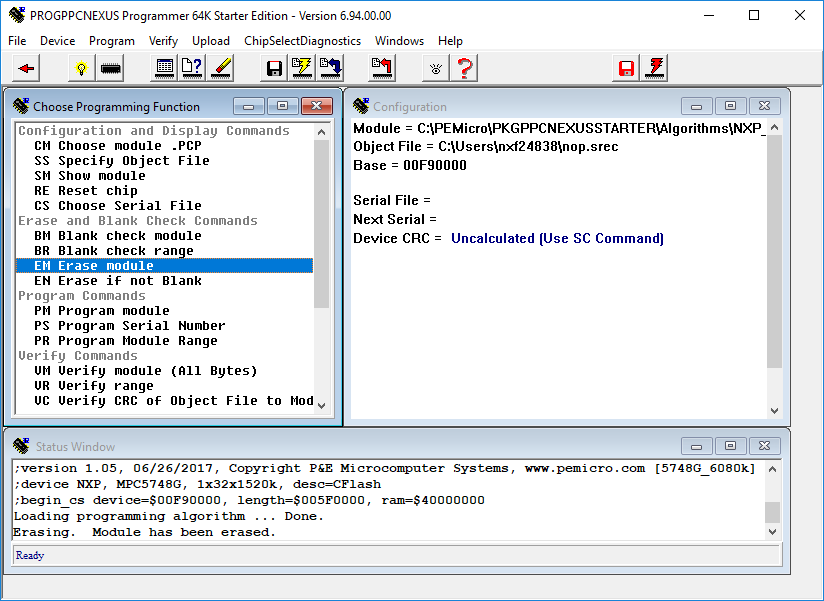Select VC Verify CRC of Object File
824x601 pixels.
click(x=164, y=401)
